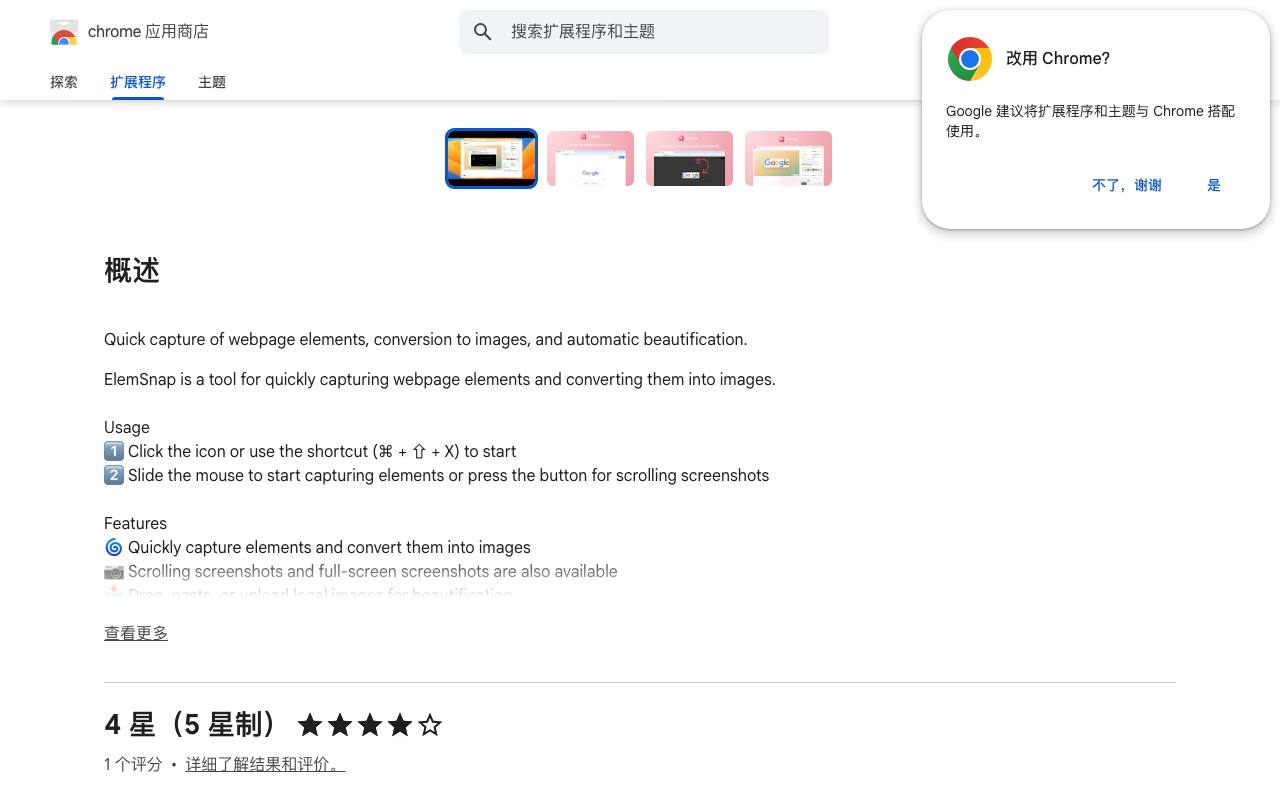Switch to the 扩展程序 tab
The height and width of the screenshot is (800, 1280).
[x=138, y=82]
